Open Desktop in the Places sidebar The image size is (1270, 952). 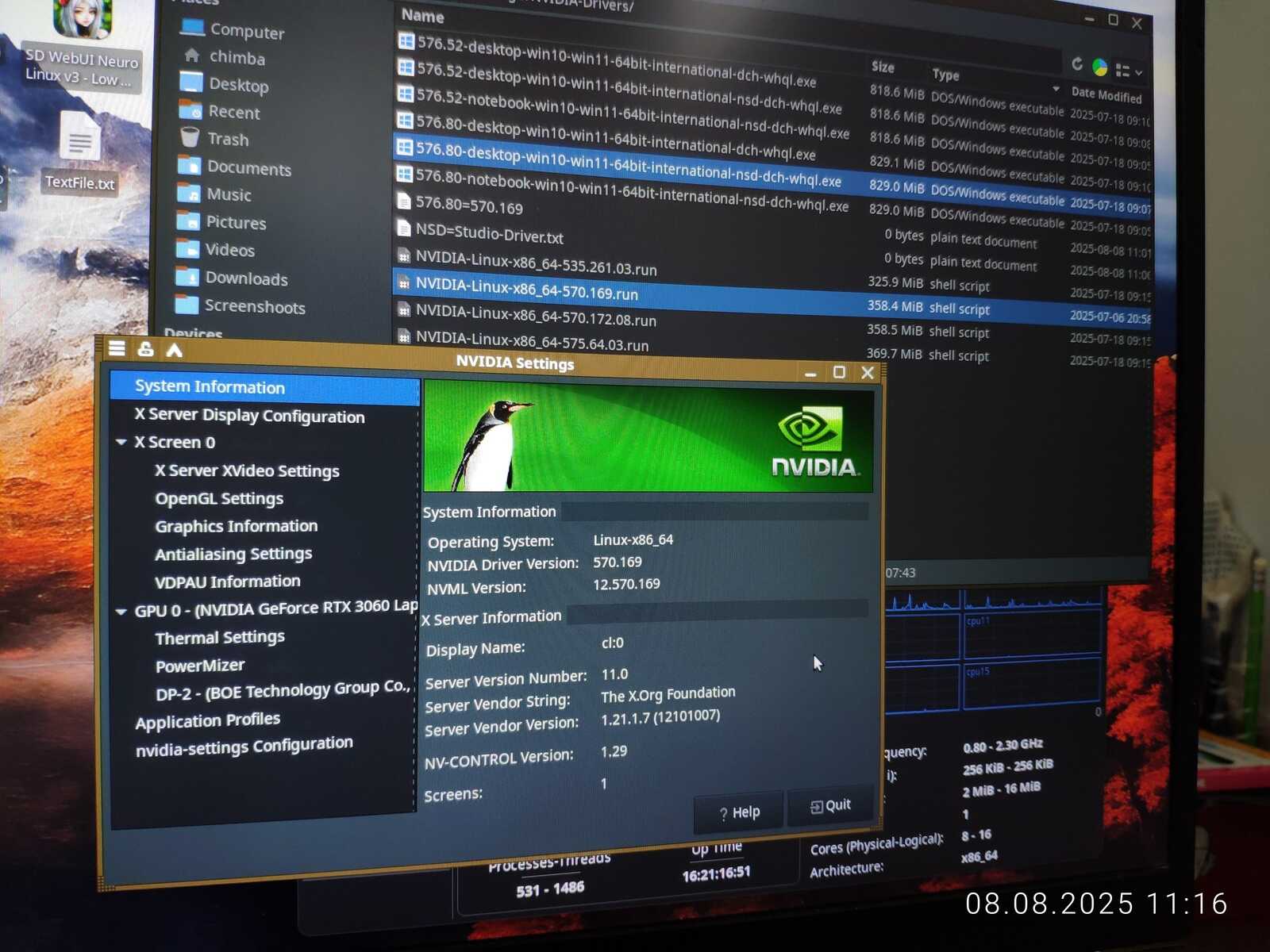[225, 83]
